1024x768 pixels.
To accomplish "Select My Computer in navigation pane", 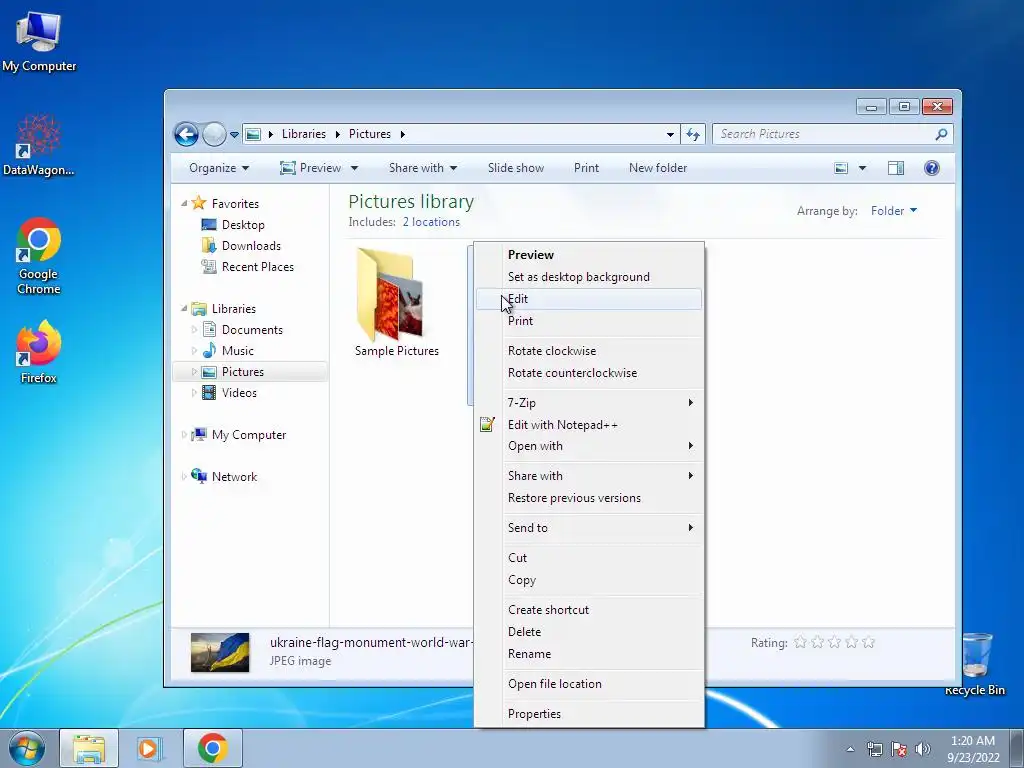I will tap(249, 435).
